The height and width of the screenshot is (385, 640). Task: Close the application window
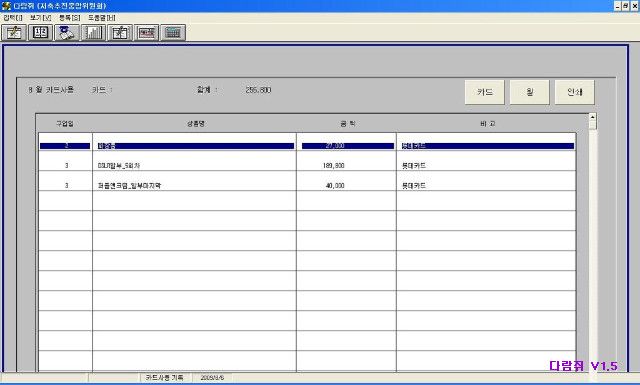[x=635, y=6]
